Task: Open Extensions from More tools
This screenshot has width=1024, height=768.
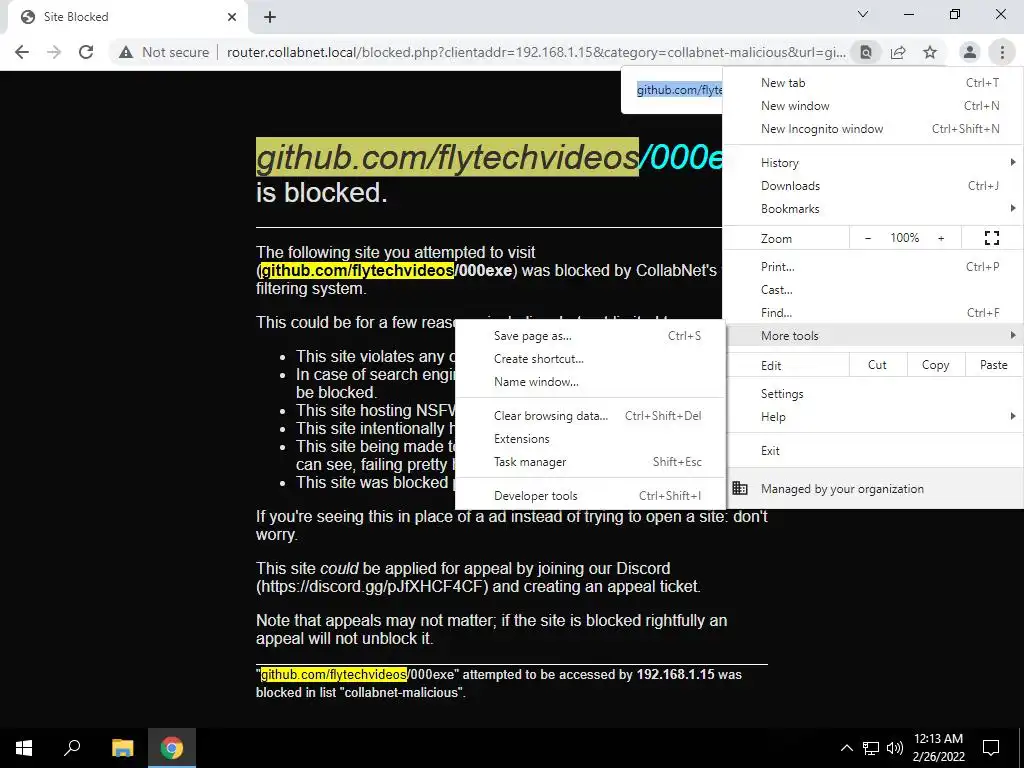Action: [590, 438]
